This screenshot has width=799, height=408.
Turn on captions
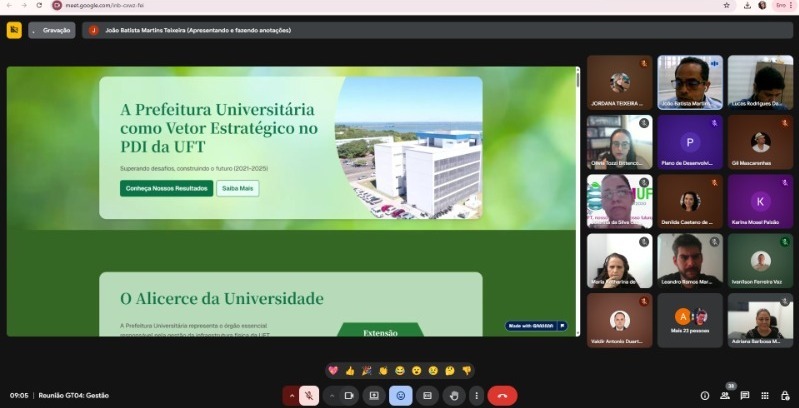pos(427,395)
